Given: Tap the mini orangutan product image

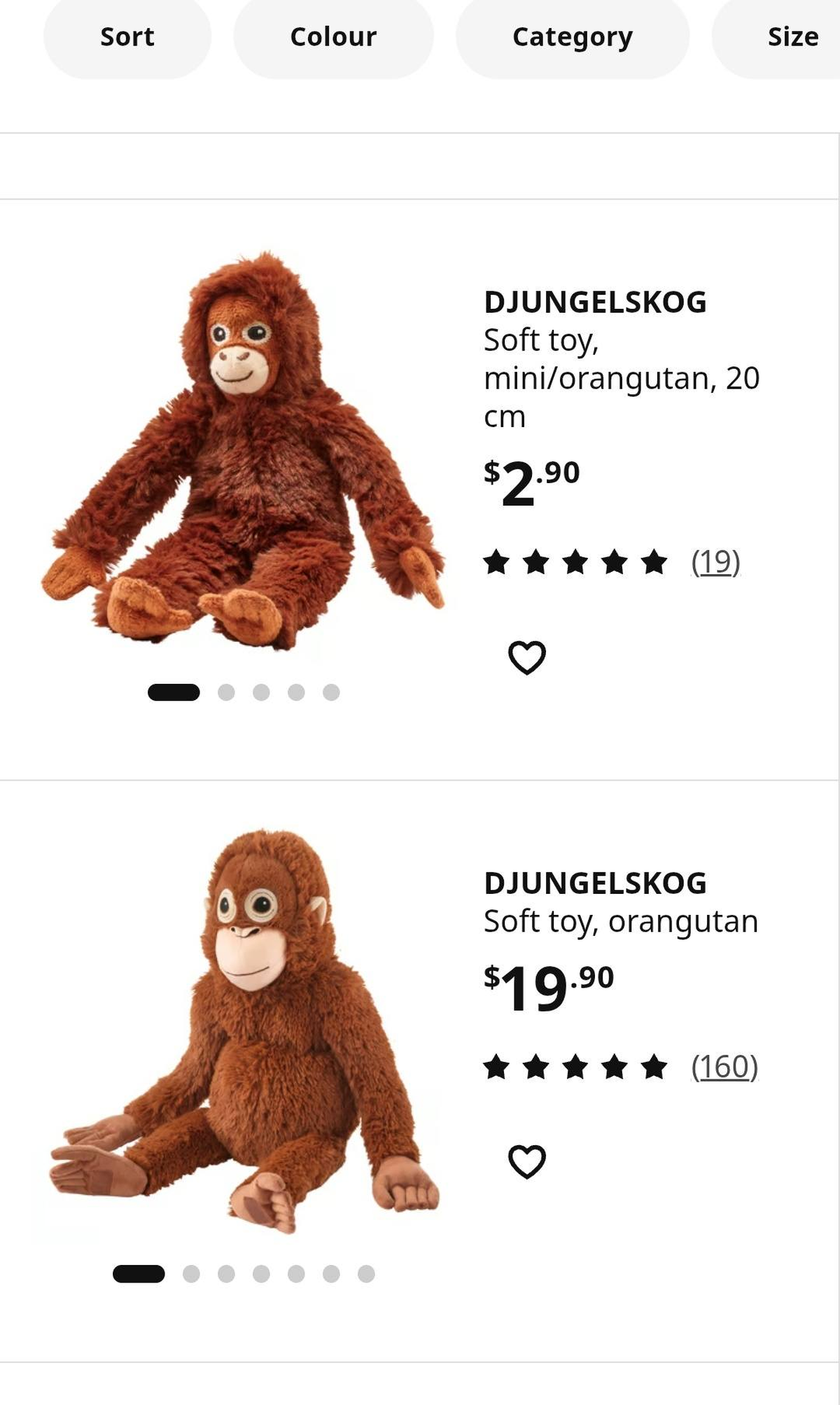Looking at the screenshot, I should click(244, 452).
